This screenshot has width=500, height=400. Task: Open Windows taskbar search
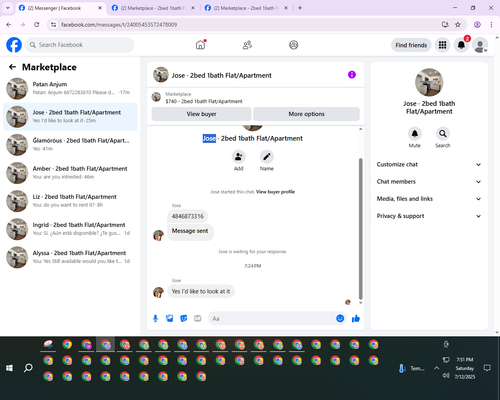(28, 368)
